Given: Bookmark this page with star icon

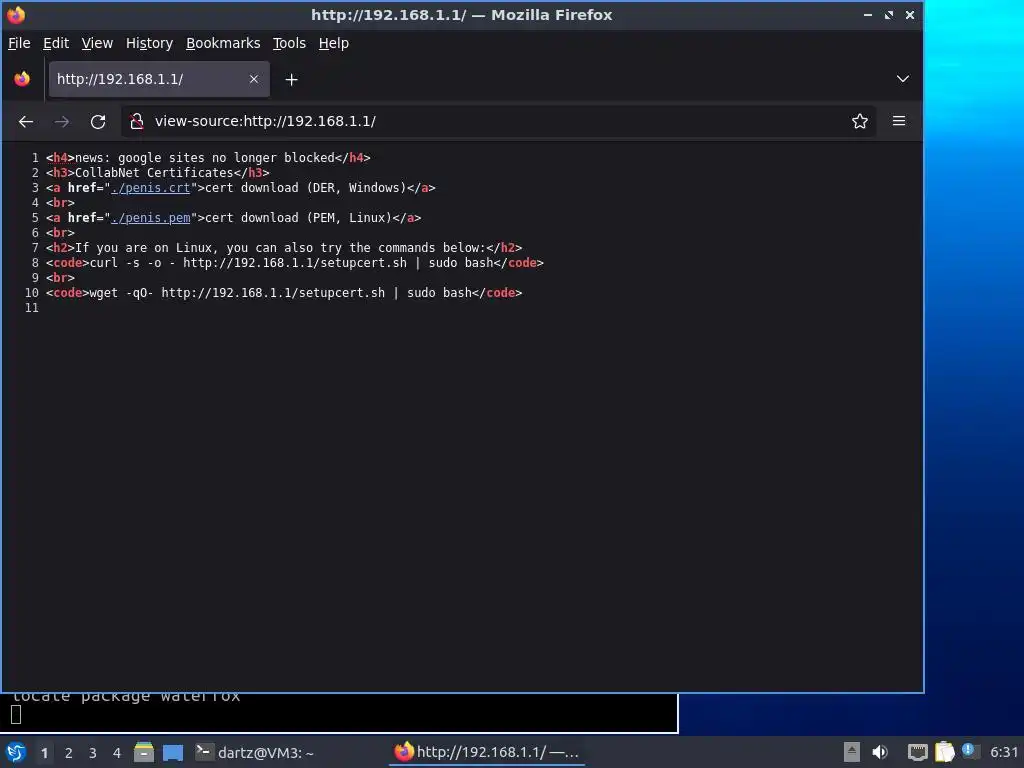Looking at the screenshot, I should (x=859, y=121).
